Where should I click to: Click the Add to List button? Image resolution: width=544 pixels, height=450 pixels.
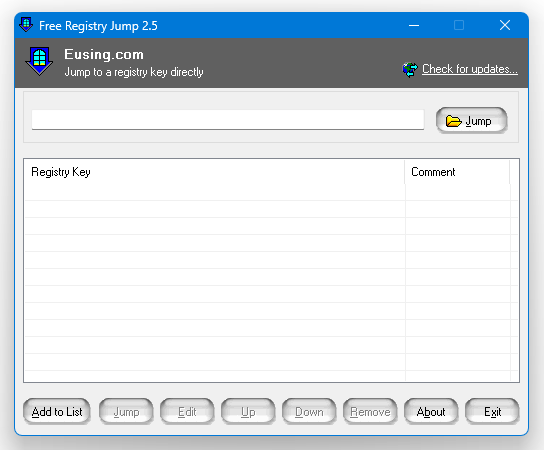tap(57, 411)
